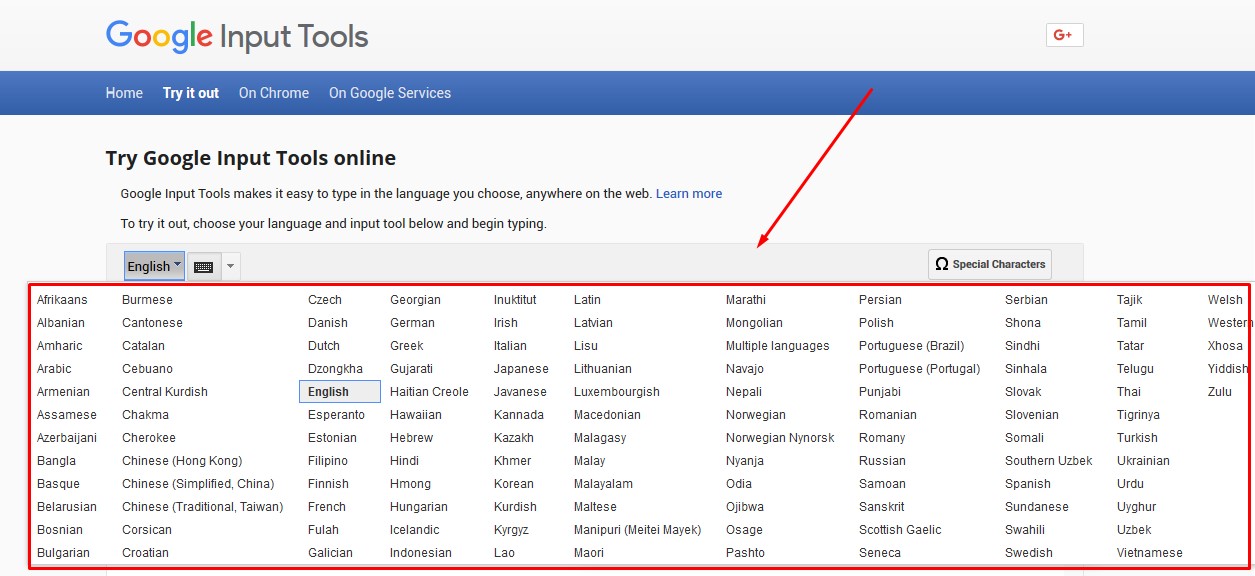Select Burmese in the language list

[x=147, y=300]
